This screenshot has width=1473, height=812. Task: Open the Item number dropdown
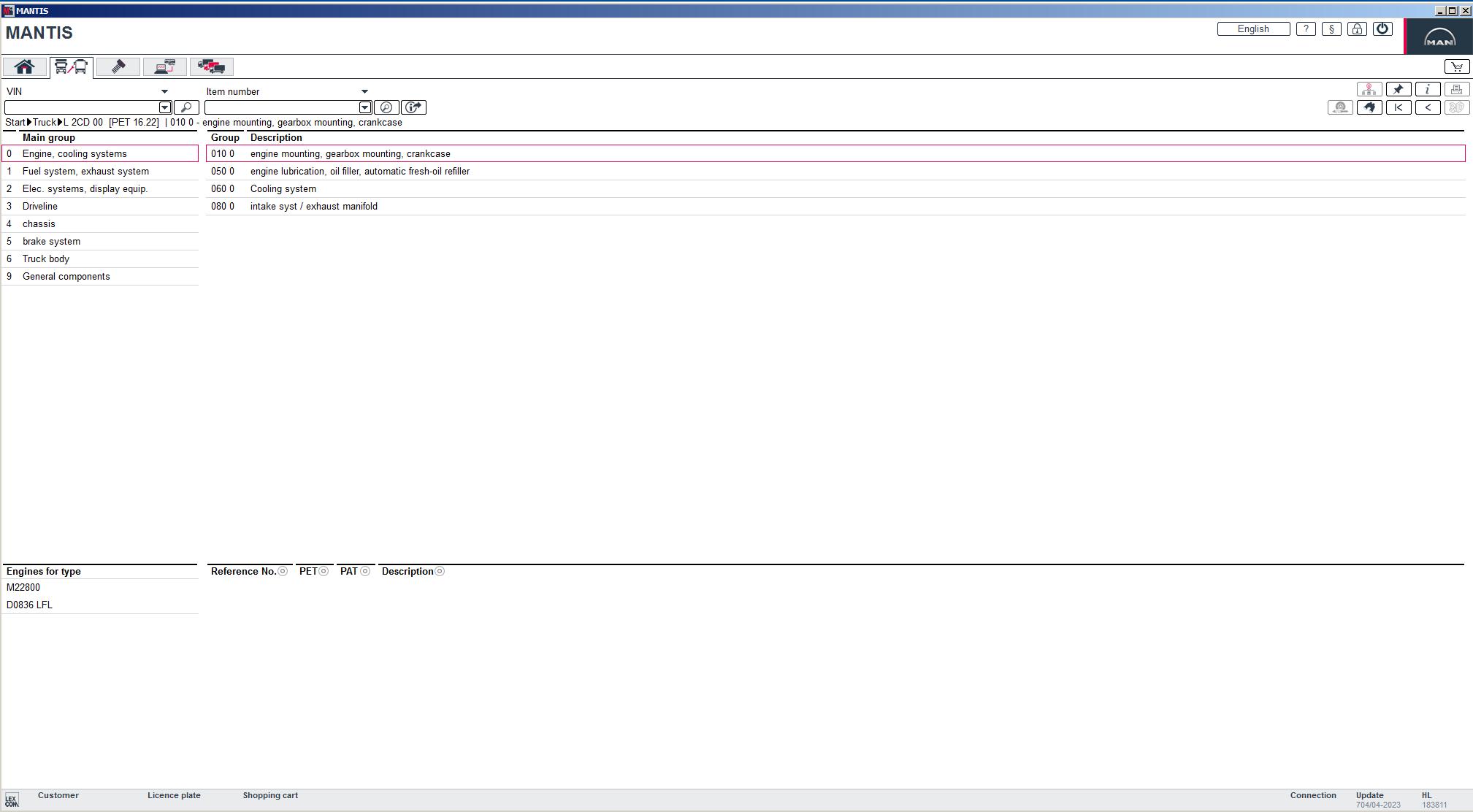tap(365, 91)
